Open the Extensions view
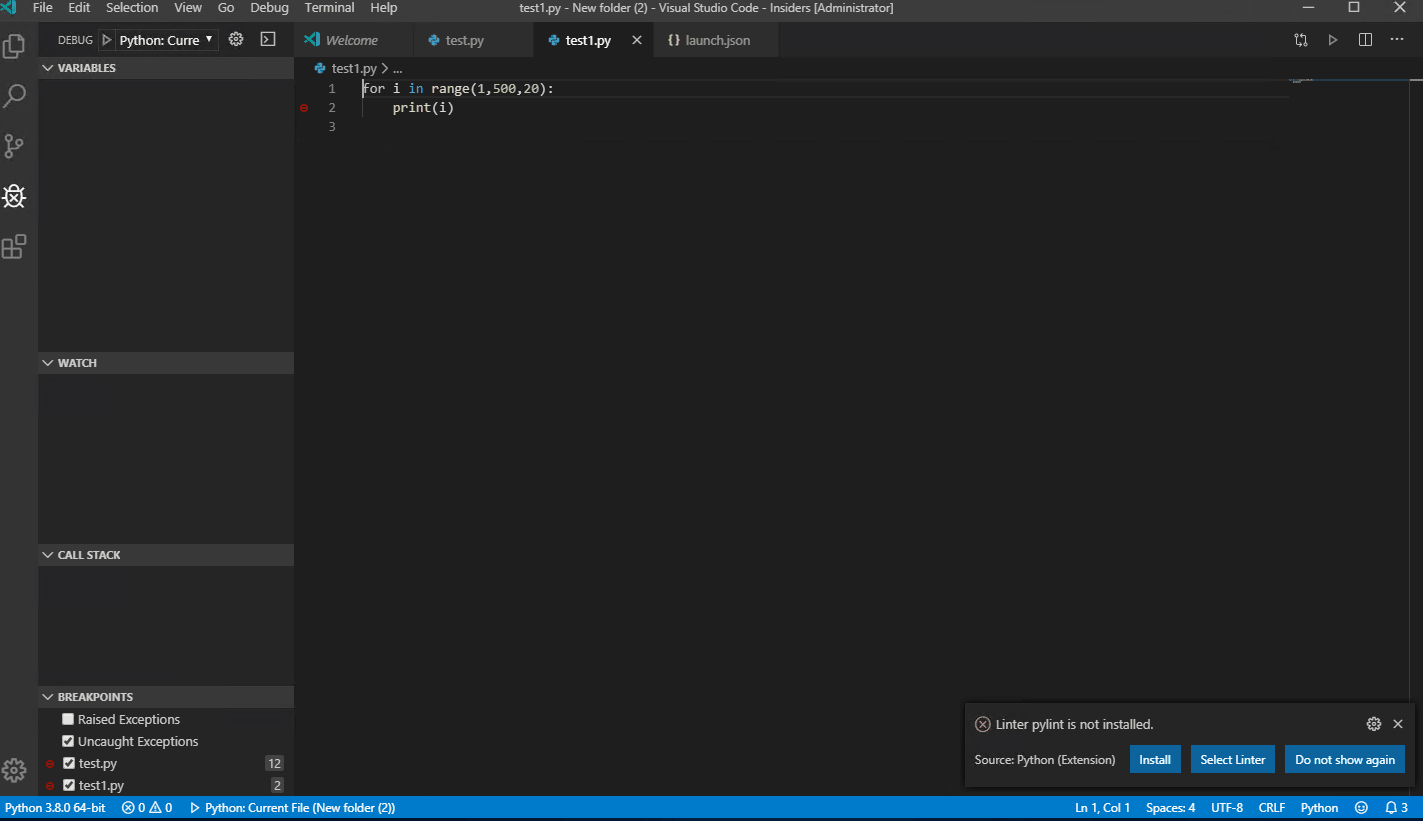The width and height of the screenshot is (1423, 821). (14, 246)
